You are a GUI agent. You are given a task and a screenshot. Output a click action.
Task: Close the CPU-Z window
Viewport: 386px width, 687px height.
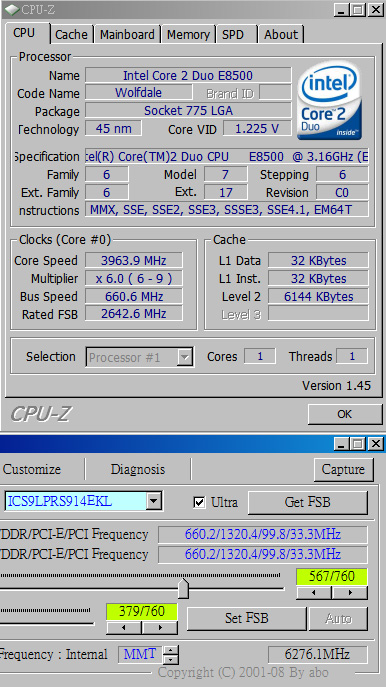tap(375, 10)
